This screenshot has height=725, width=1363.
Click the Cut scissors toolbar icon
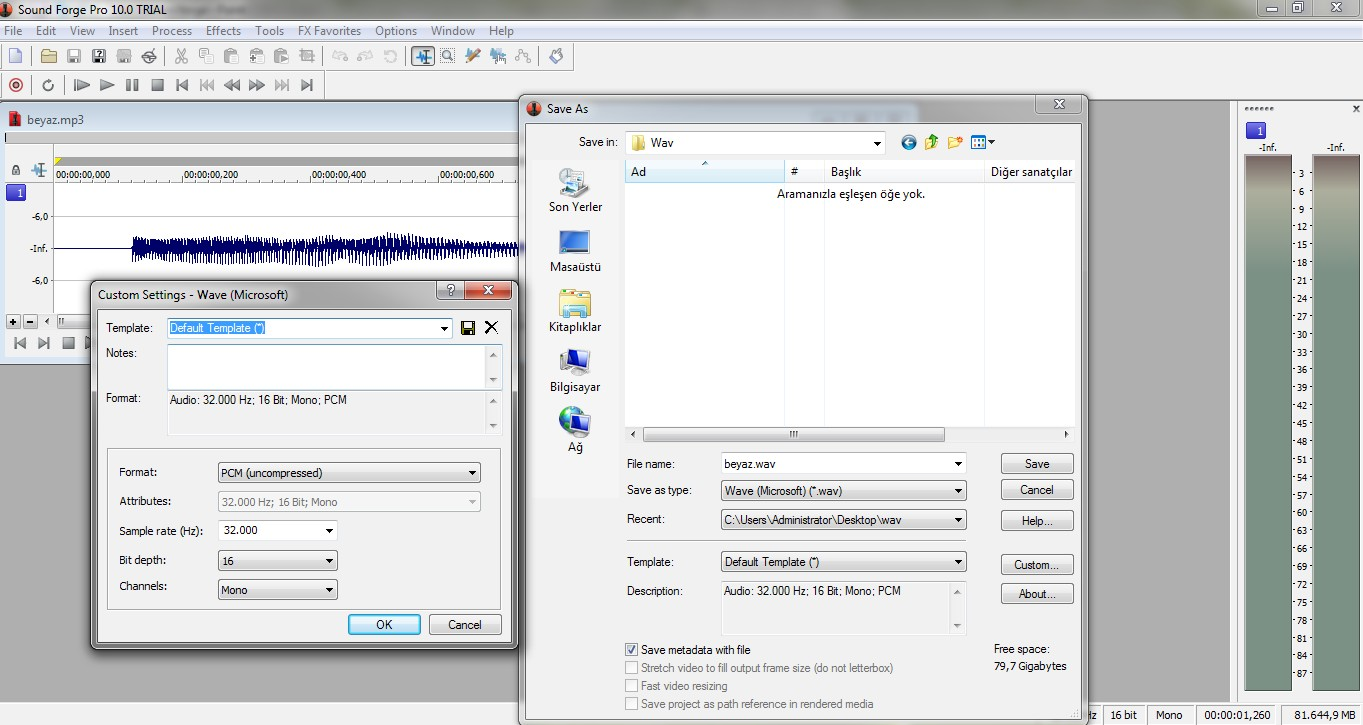tap(181, 56)
